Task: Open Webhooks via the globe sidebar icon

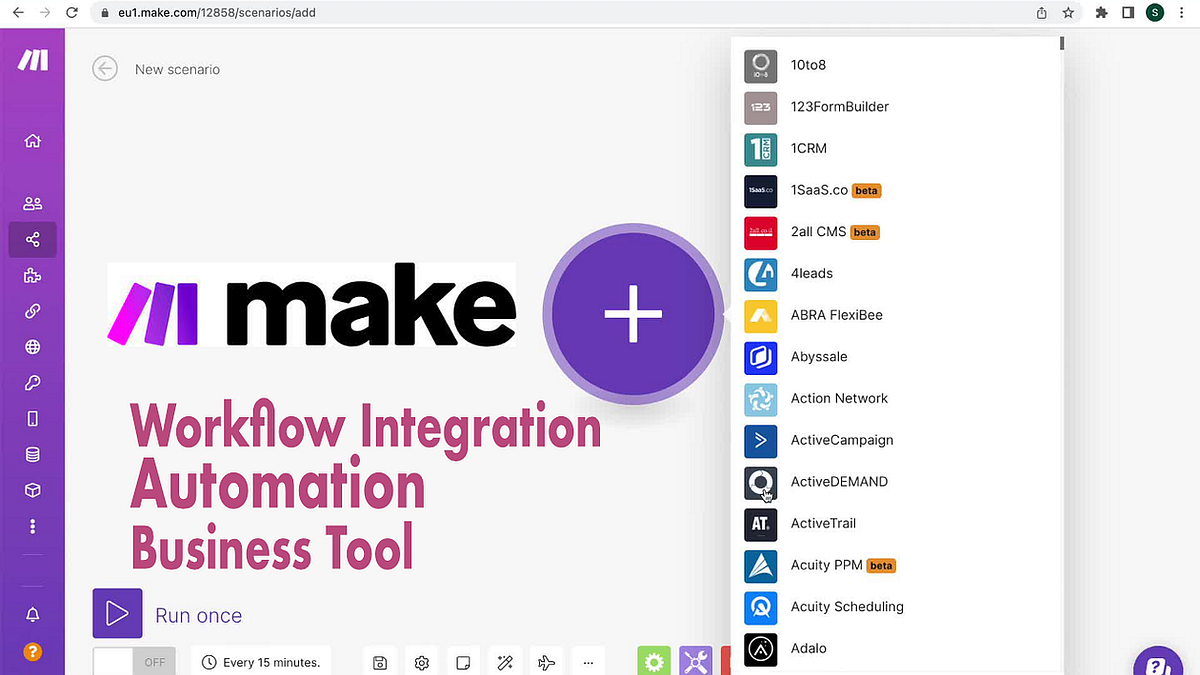Action: tap(33, 347)
